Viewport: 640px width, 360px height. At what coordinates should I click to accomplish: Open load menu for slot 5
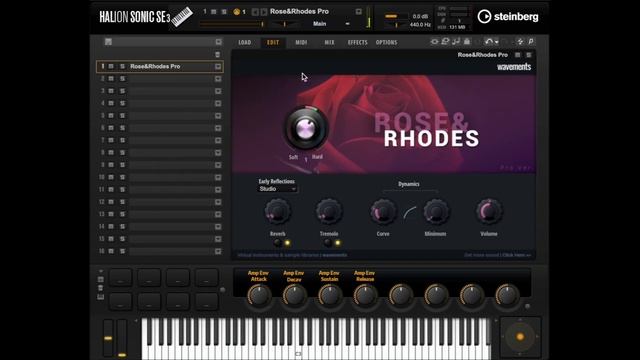218,116
